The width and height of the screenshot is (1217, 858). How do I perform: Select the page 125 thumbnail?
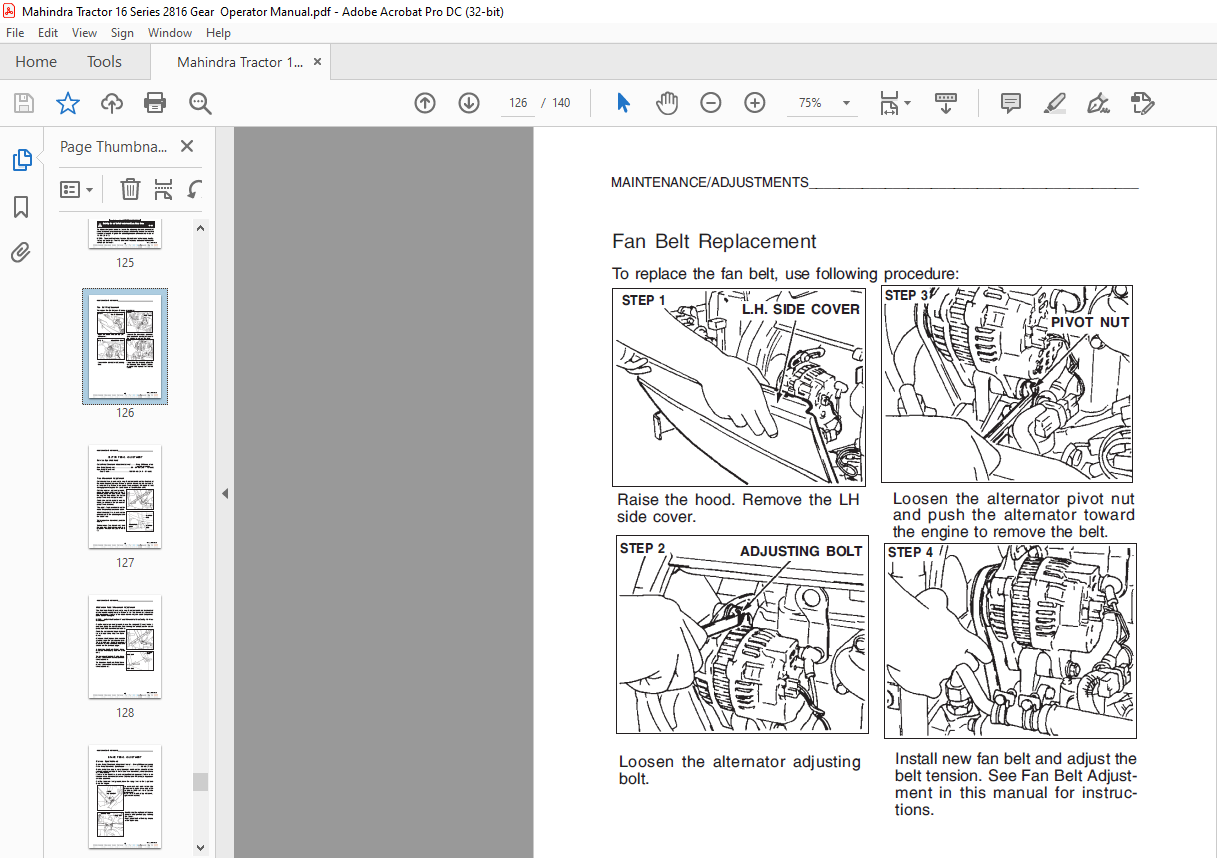124,234
